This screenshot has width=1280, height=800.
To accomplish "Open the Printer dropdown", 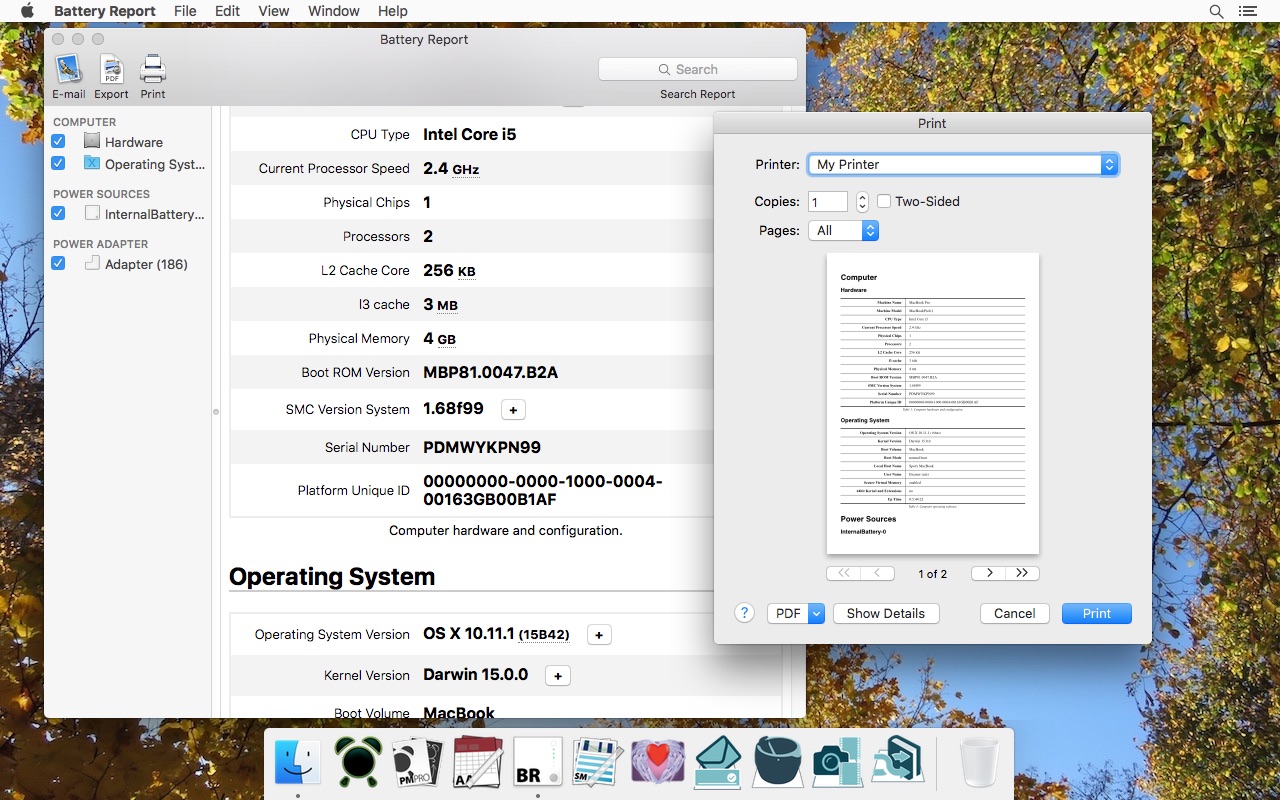I will [x=963, y=165].
